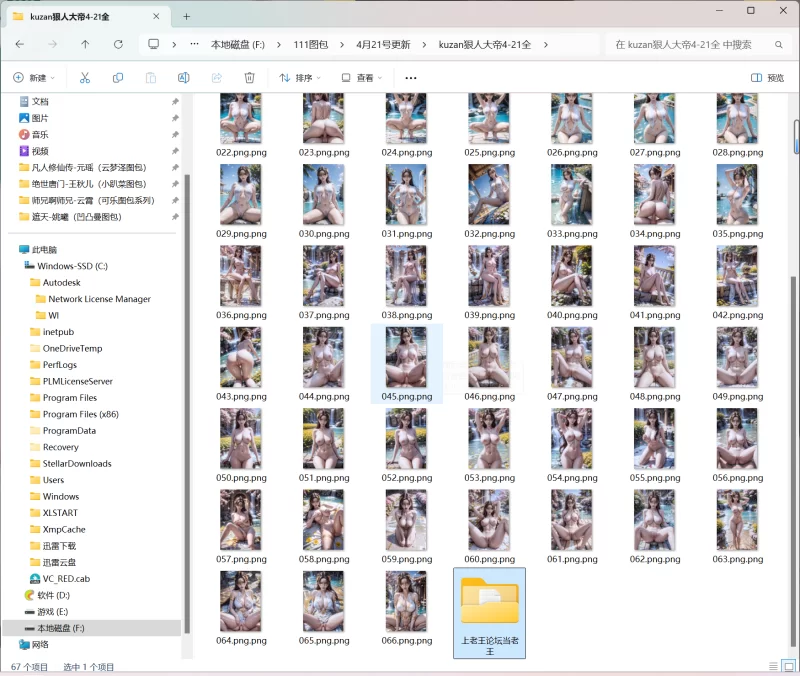Viewport: 800px width, 676px height.
Task: Expand the 排序 (Sort) dropdown
Action: point(301,78)
